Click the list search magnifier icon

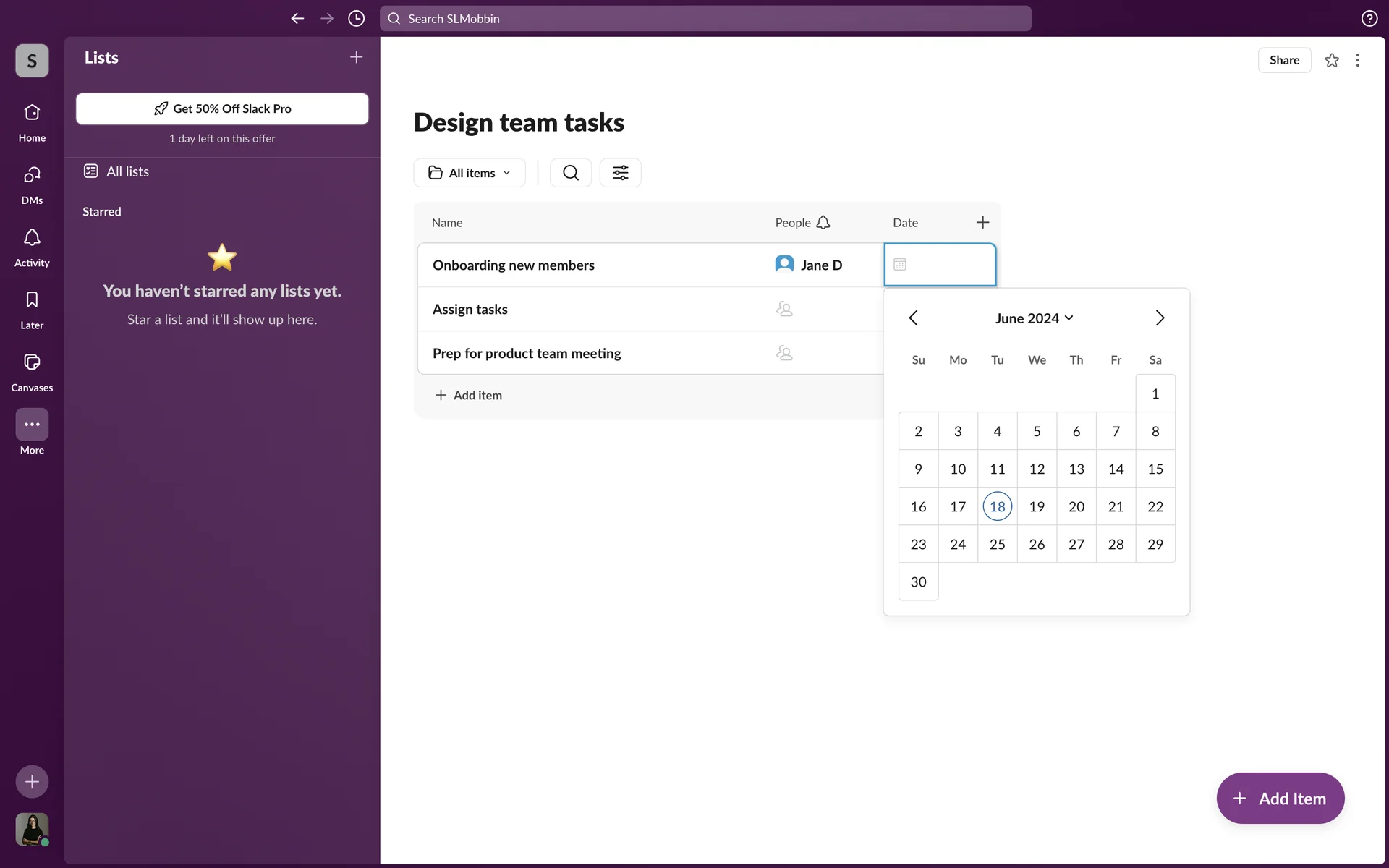pos(570,173)
